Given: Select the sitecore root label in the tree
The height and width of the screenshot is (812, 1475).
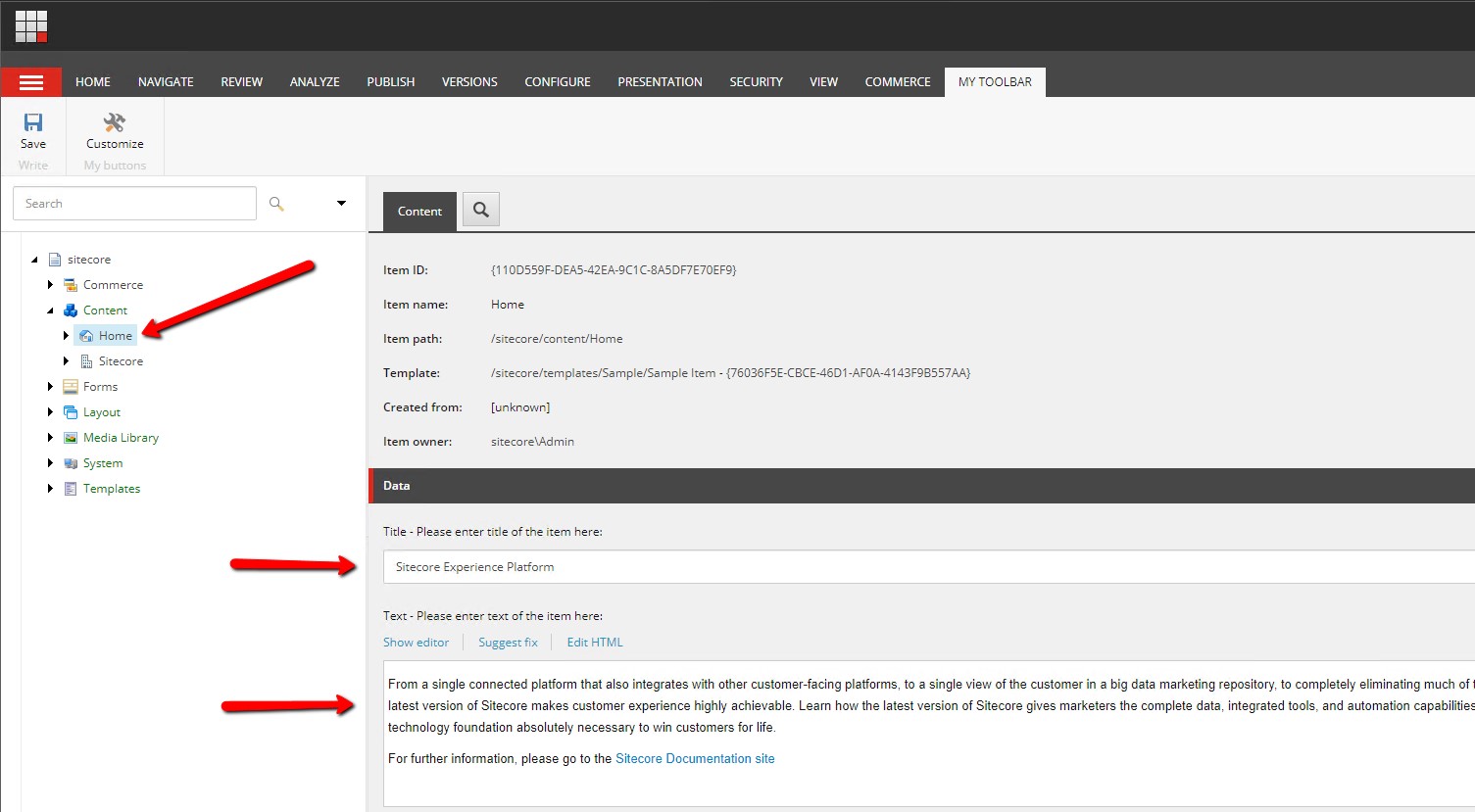Looking at the screenshot, I should click(x=89, y=260).
